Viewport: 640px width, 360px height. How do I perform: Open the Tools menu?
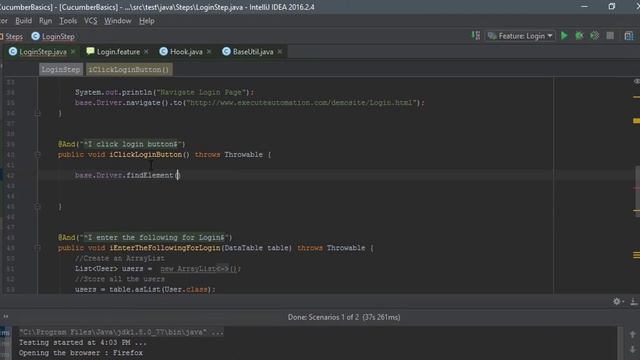pyautogui.click(x=68, y=21)
